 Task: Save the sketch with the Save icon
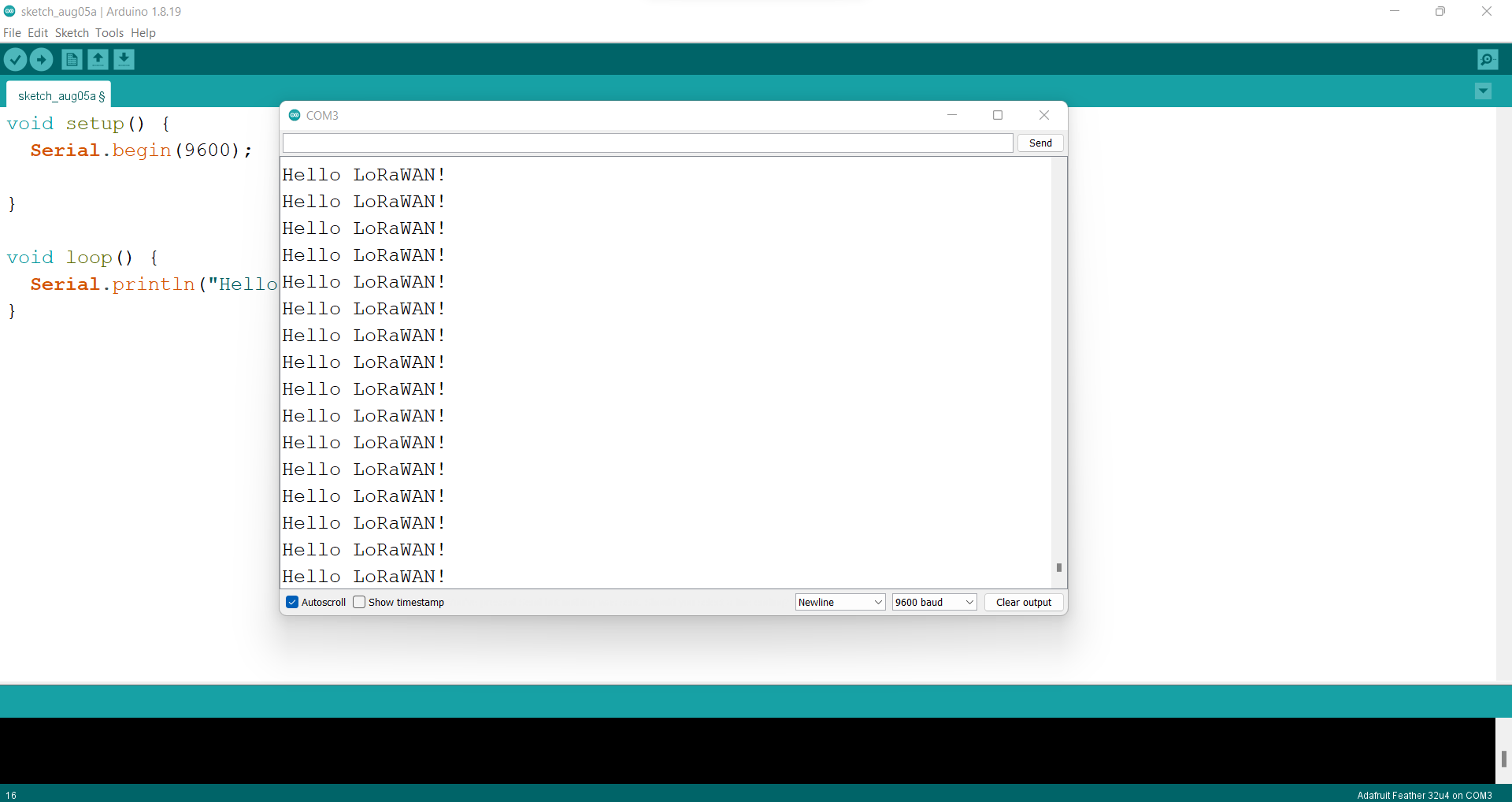pos(124,59)
